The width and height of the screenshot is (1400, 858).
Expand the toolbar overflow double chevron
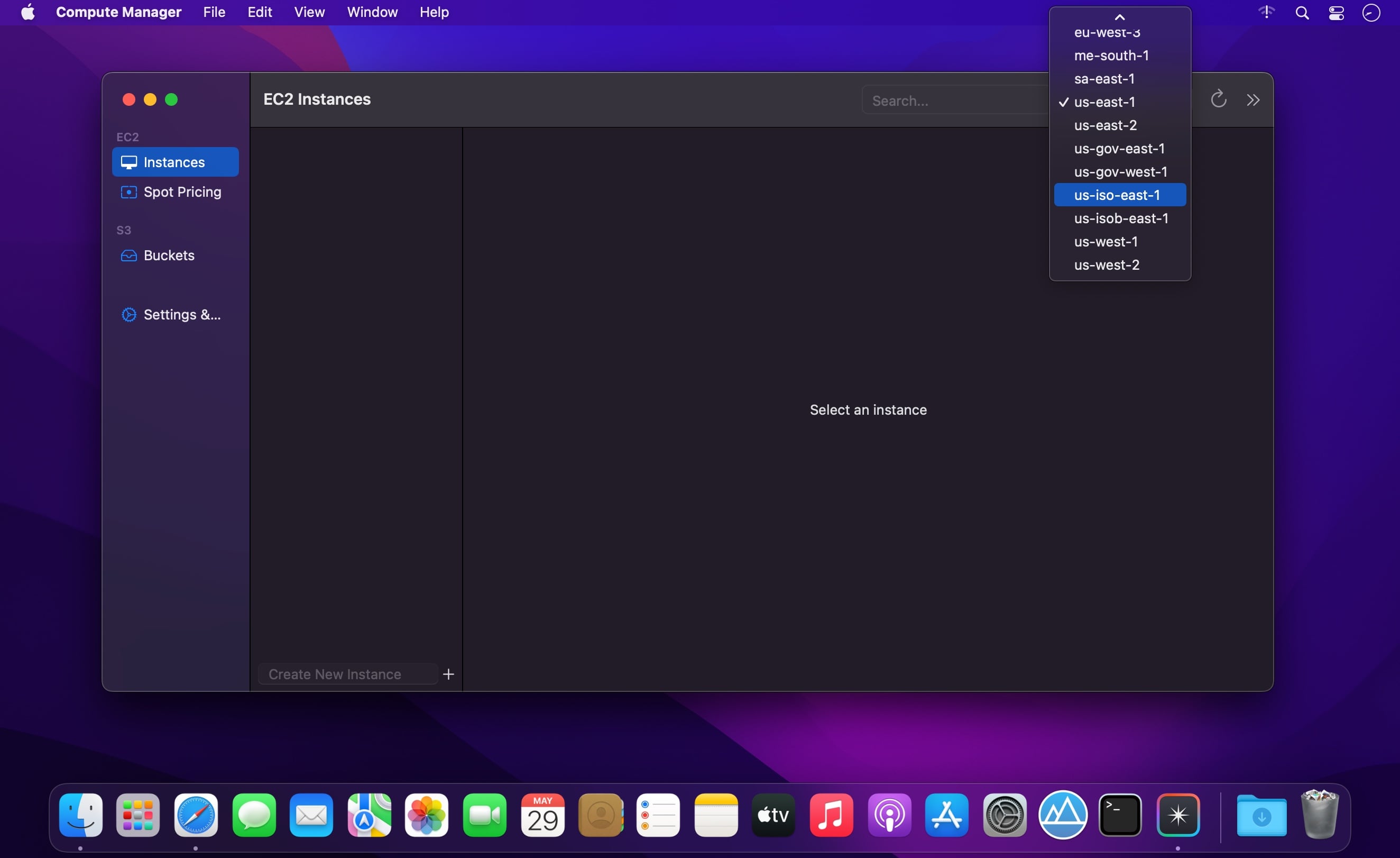1253,100
